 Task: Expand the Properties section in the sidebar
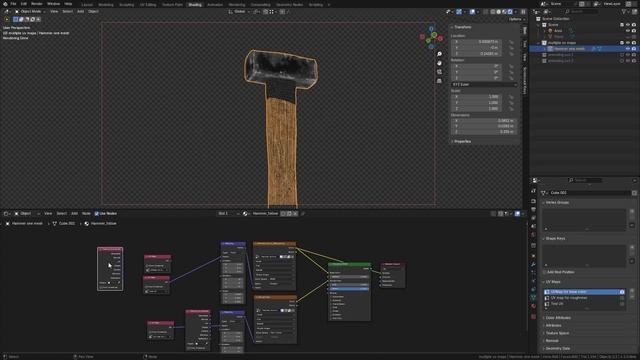point(462,141)
